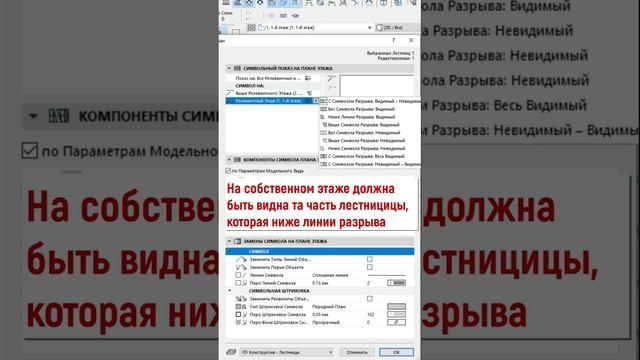The image size is (640, 360).
Task: Click the stair symbol icon on 'Выше релевантного этажа' row
Action: 309,93
